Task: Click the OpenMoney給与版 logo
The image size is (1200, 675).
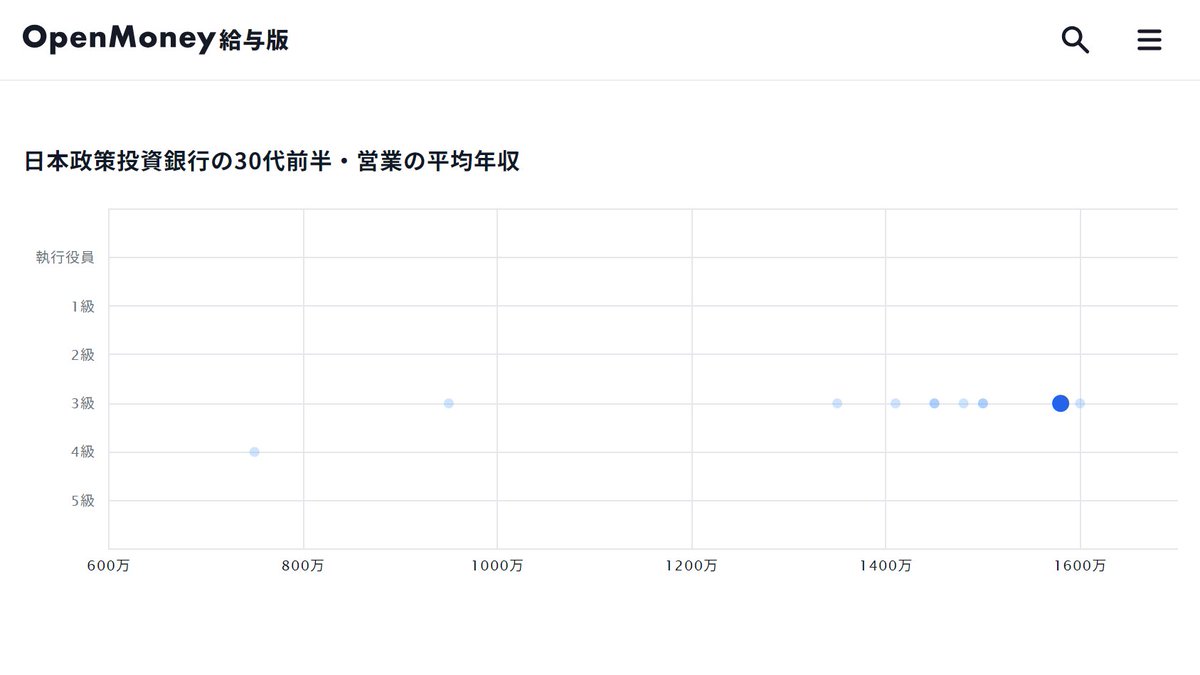Action: coord(156,40)
